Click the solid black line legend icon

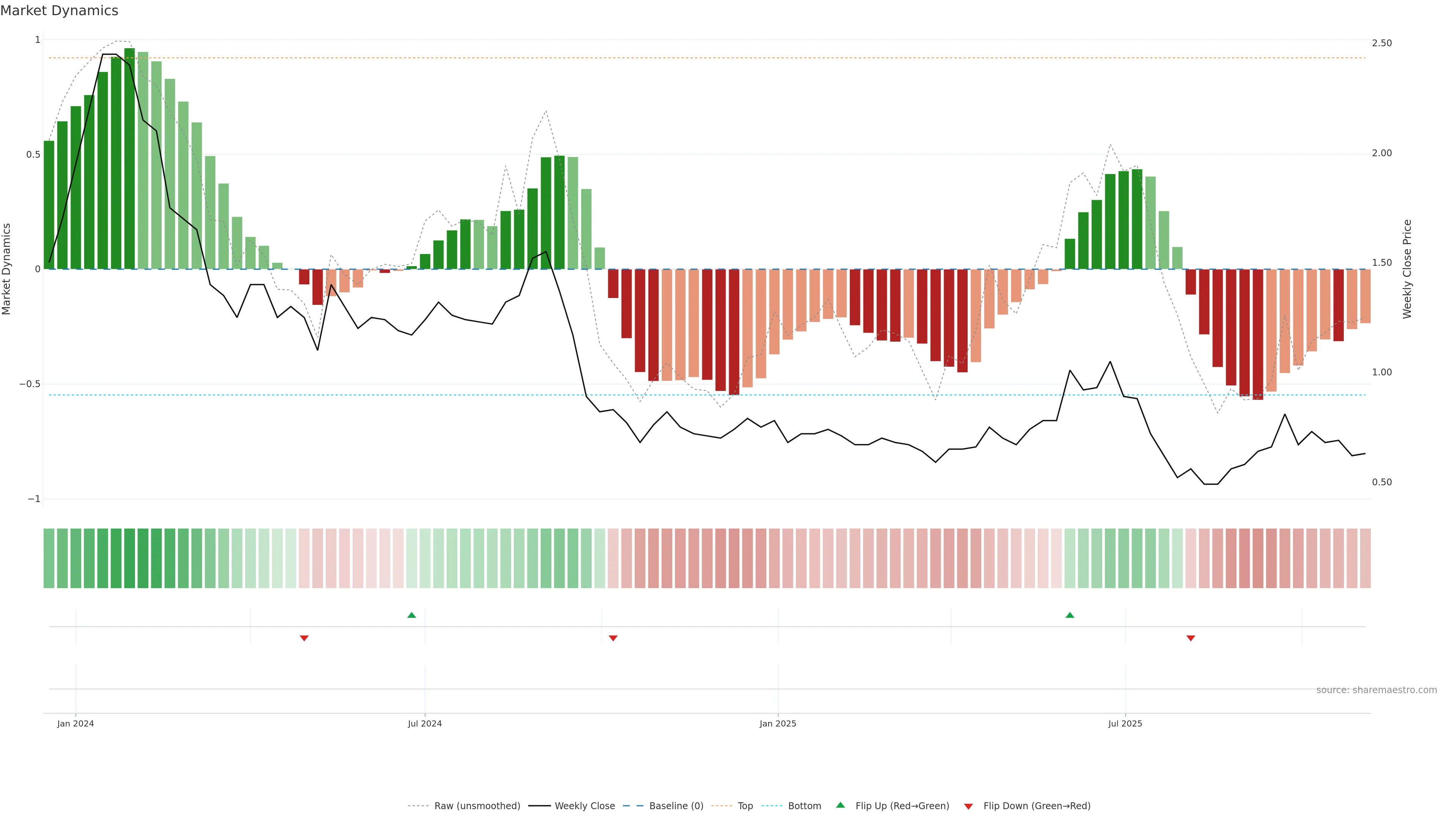(539, 806)
